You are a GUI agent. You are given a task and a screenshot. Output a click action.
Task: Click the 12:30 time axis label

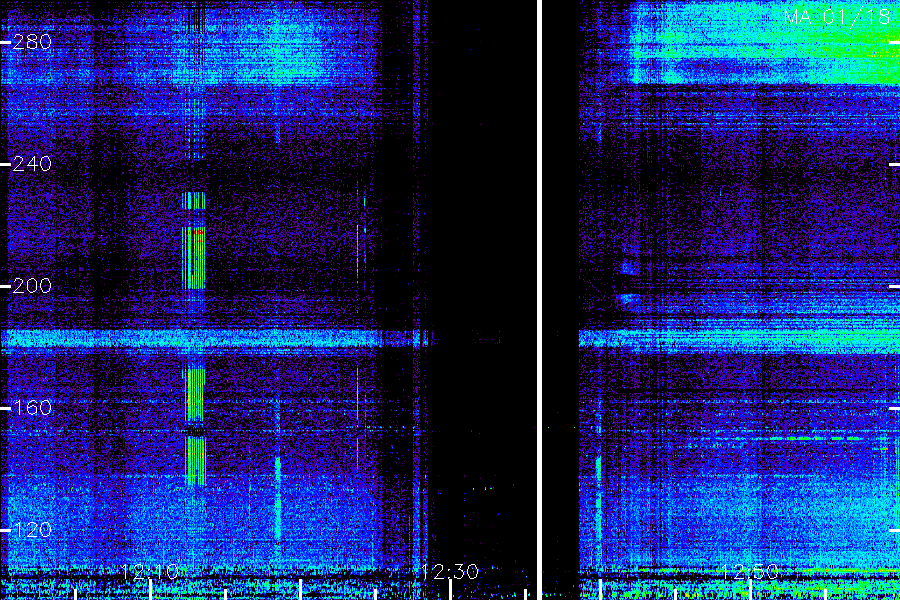(x=450, y=572)
